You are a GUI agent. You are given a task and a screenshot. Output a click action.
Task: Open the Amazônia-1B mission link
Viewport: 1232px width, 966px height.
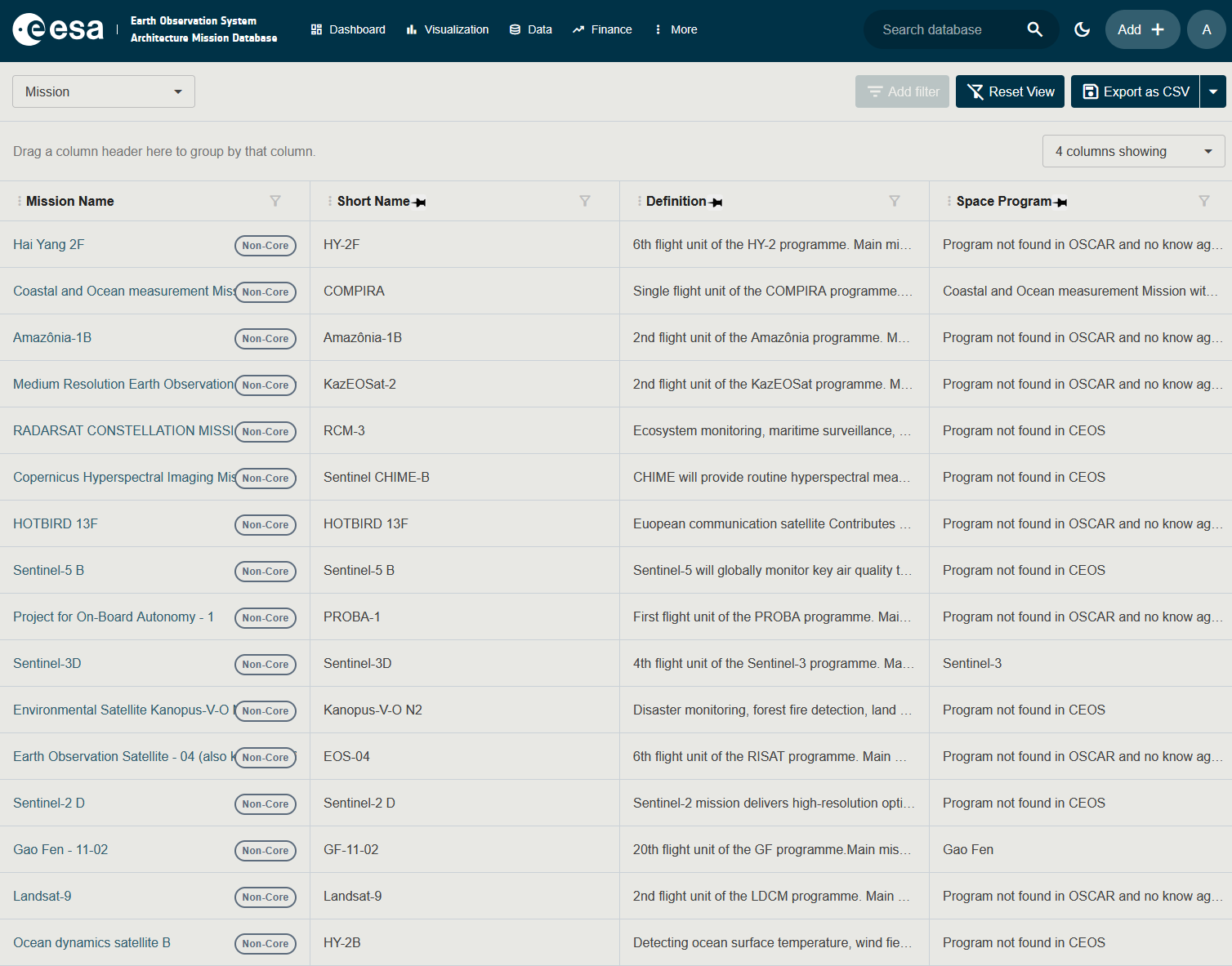point(52,337)
